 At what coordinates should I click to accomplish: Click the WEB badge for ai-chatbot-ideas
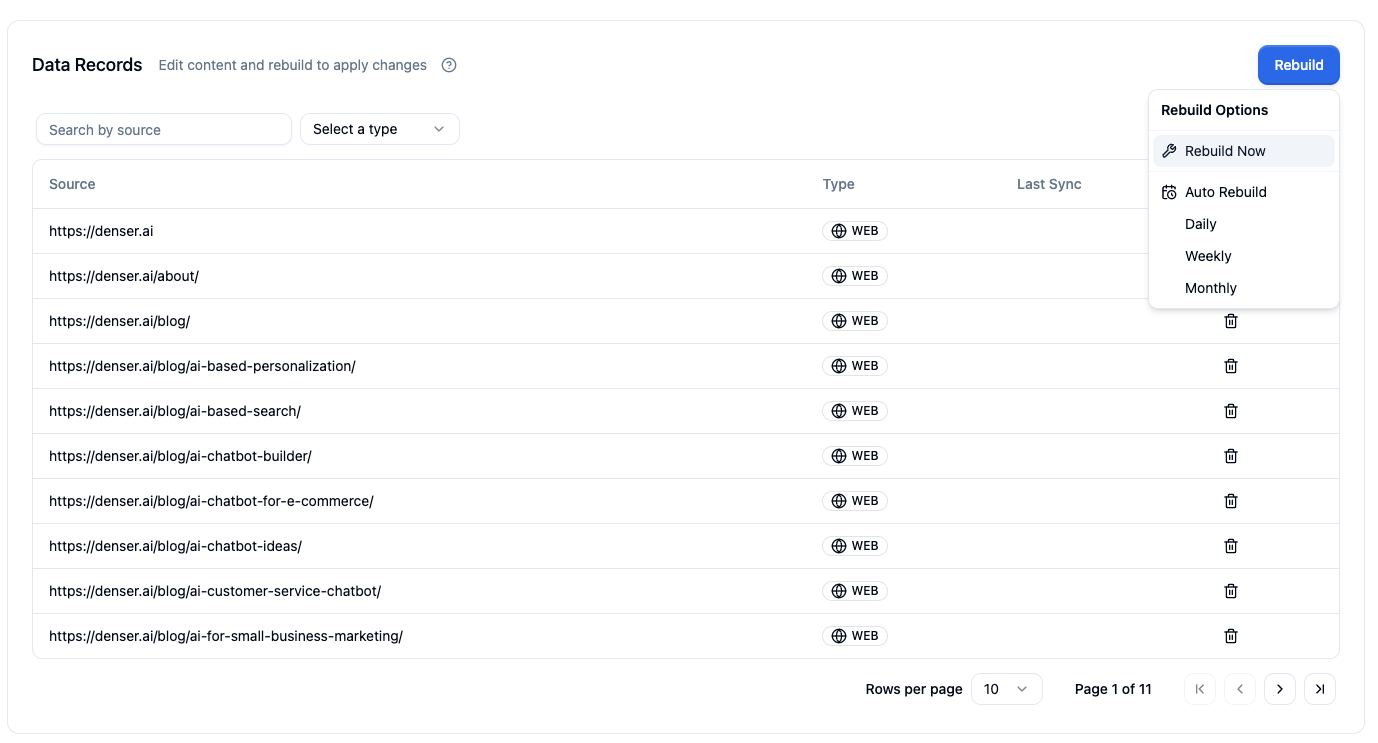coord(855,546)
